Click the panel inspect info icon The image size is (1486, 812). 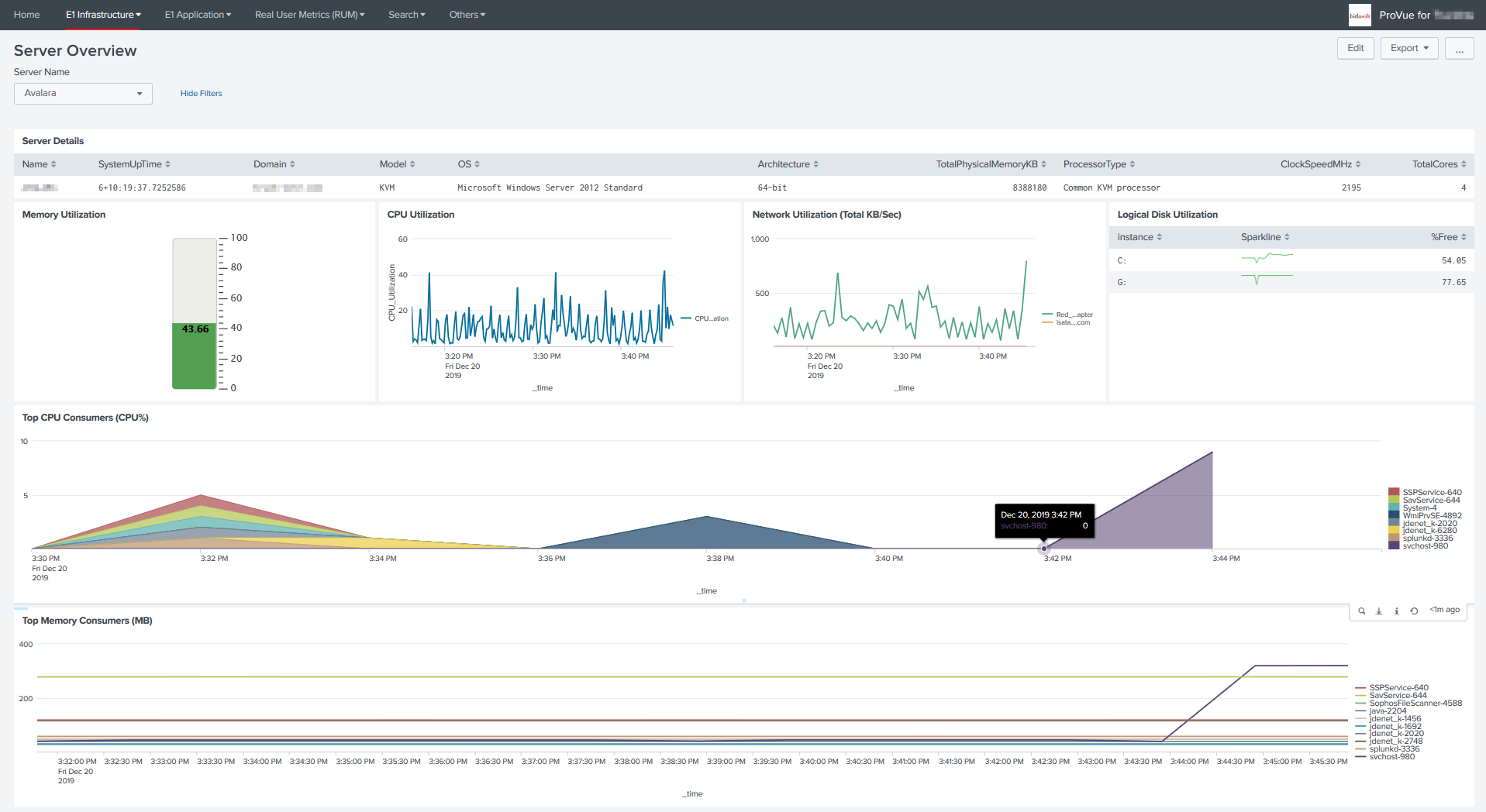click(1397, 611)
